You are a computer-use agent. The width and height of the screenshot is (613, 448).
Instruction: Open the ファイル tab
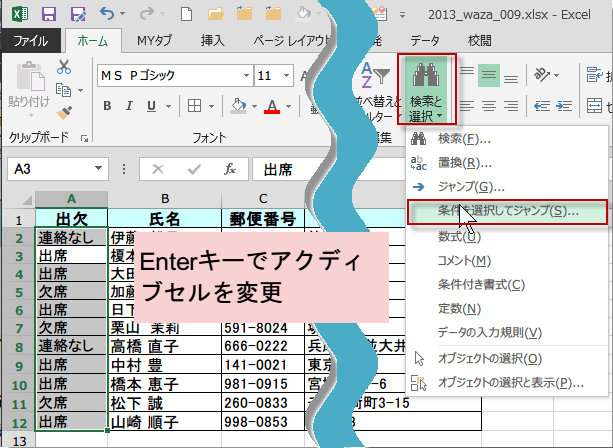pos(31,40)
